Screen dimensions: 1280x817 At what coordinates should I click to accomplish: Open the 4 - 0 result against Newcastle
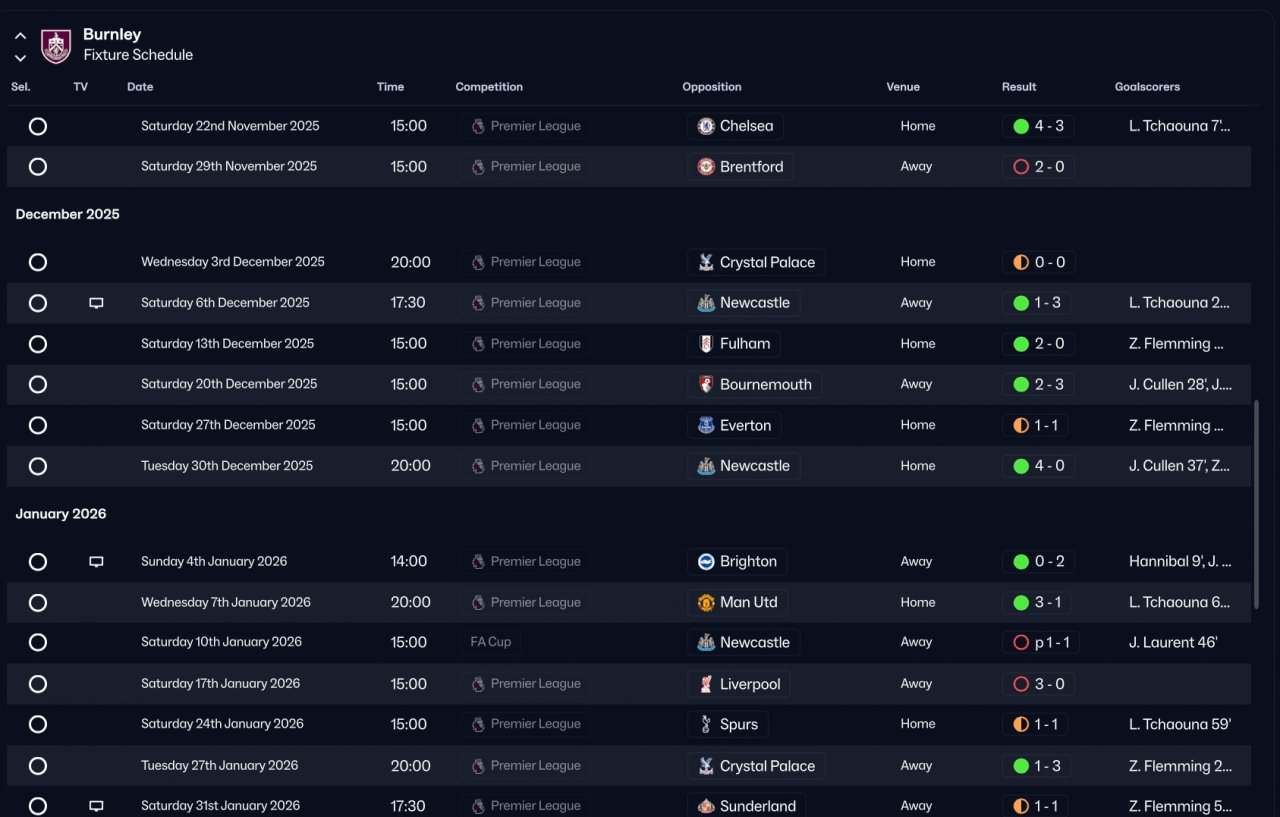1039,466
